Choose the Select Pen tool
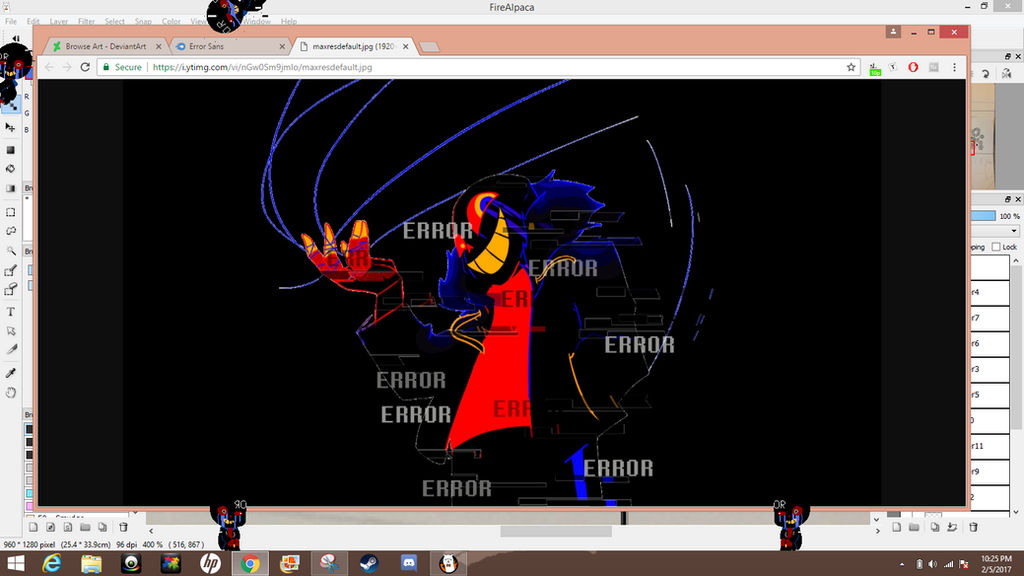The image size is (1024, 576). click(x=10, y=270)
